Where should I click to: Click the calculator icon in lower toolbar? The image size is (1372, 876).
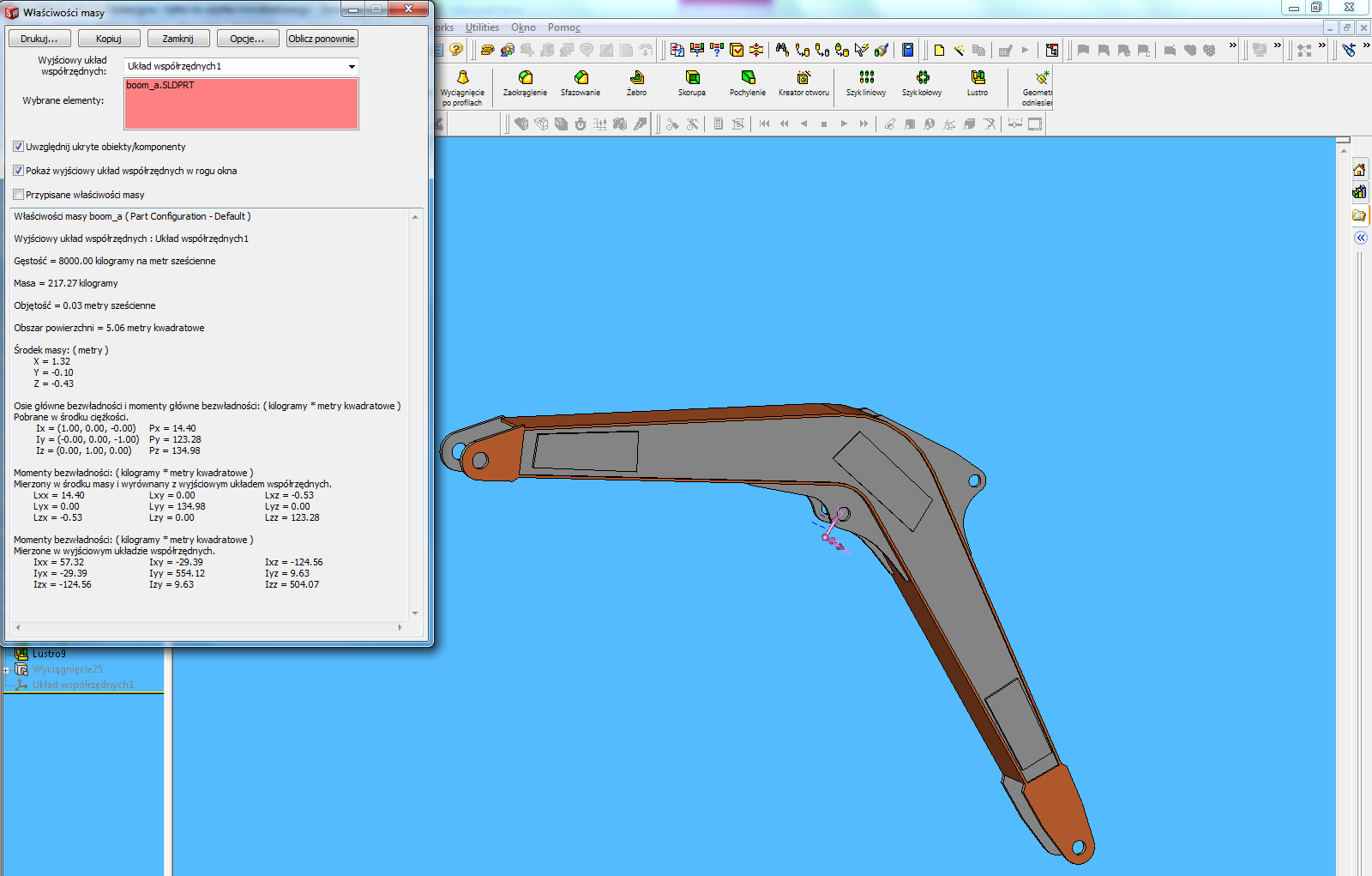click(719, 124)
